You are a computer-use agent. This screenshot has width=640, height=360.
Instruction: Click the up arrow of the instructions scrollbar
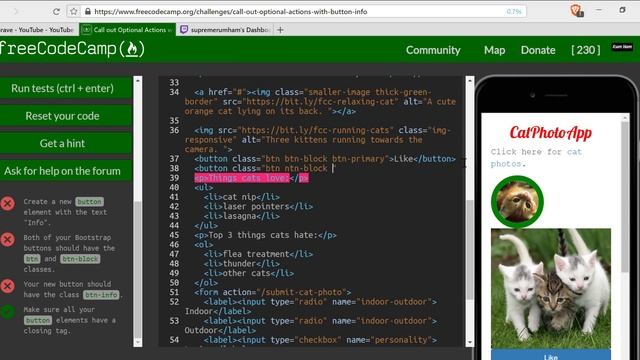[x=138, y=81]
